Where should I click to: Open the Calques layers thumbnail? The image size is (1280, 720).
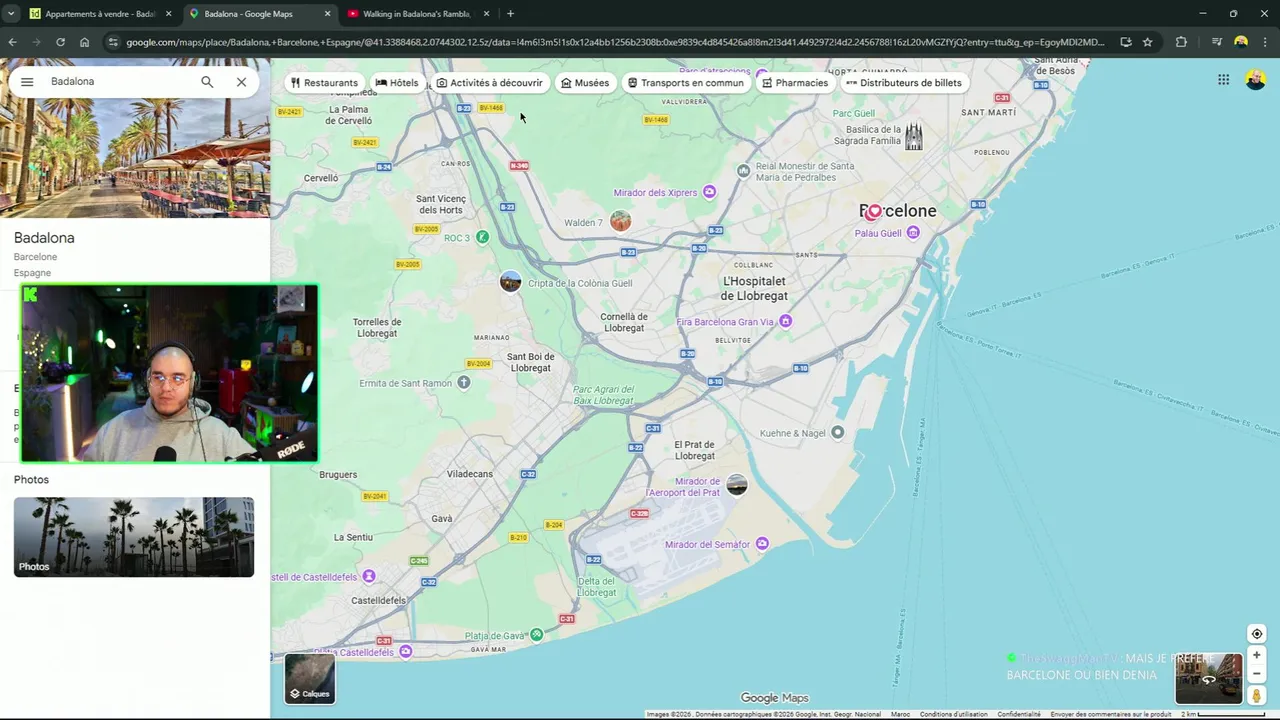tap(310, 678)
